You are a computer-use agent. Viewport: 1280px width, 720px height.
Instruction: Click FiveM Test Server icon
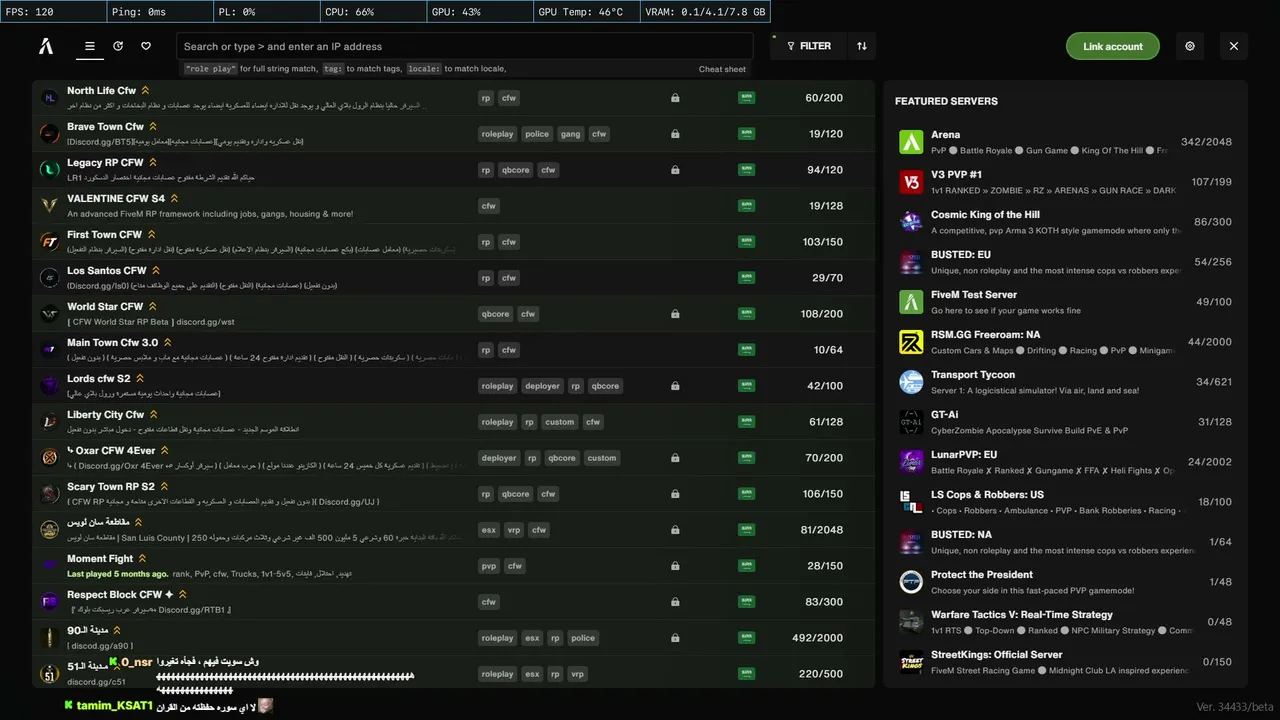point(911,302)
